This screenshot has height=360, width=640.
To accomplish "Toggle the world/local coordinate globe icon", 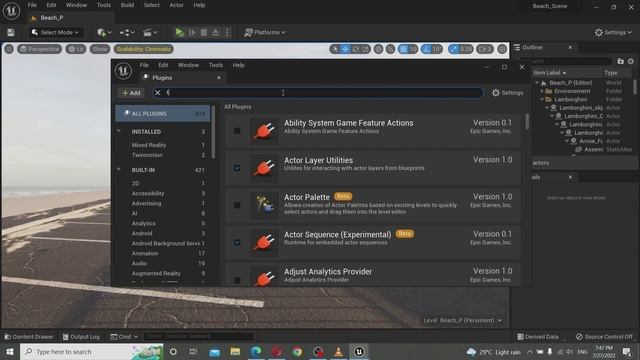I will pos(378,49).
